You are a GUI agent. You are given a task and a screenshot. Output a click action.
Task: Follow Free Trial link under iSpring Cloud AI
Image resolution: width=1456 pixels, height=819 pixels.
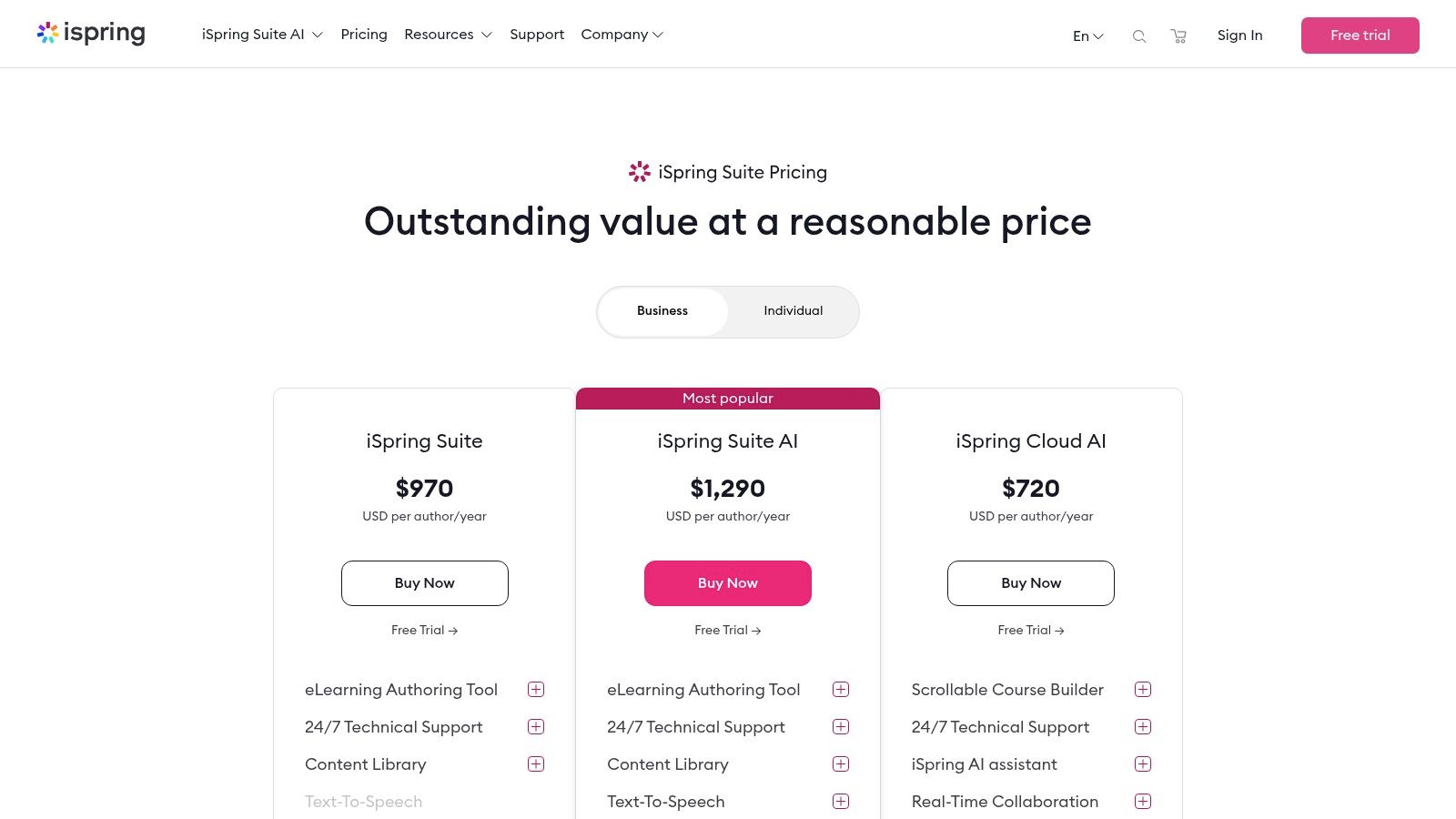1031,630
